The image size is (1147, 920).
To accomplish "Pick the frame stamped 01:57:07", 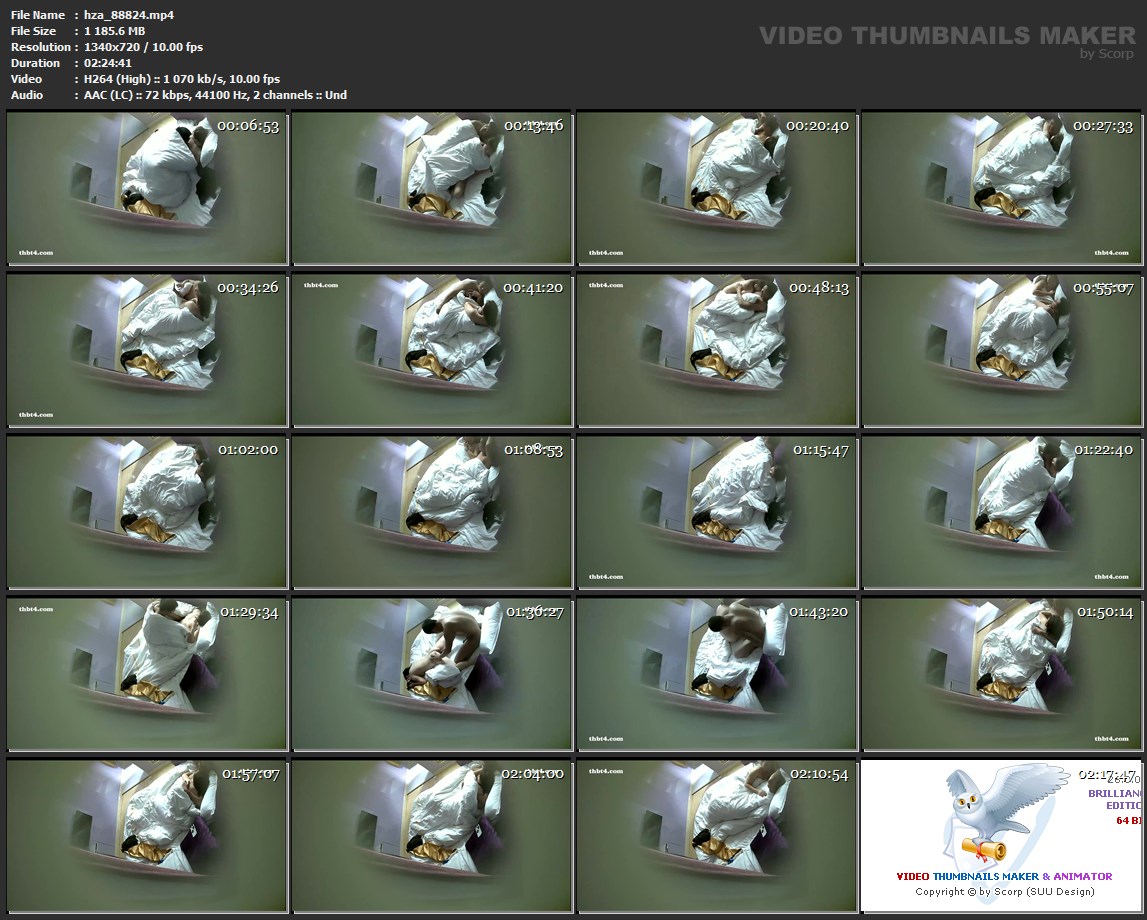I will [147, 836].
